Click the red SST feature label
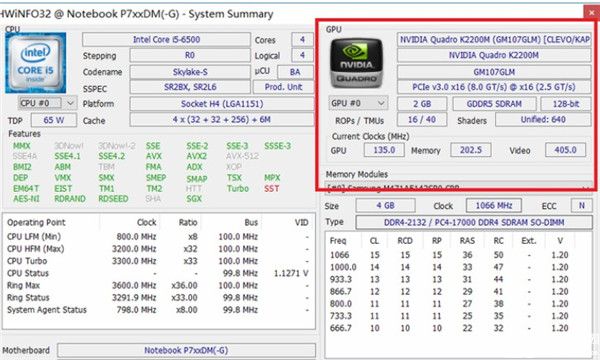 (x=271, y=189)
